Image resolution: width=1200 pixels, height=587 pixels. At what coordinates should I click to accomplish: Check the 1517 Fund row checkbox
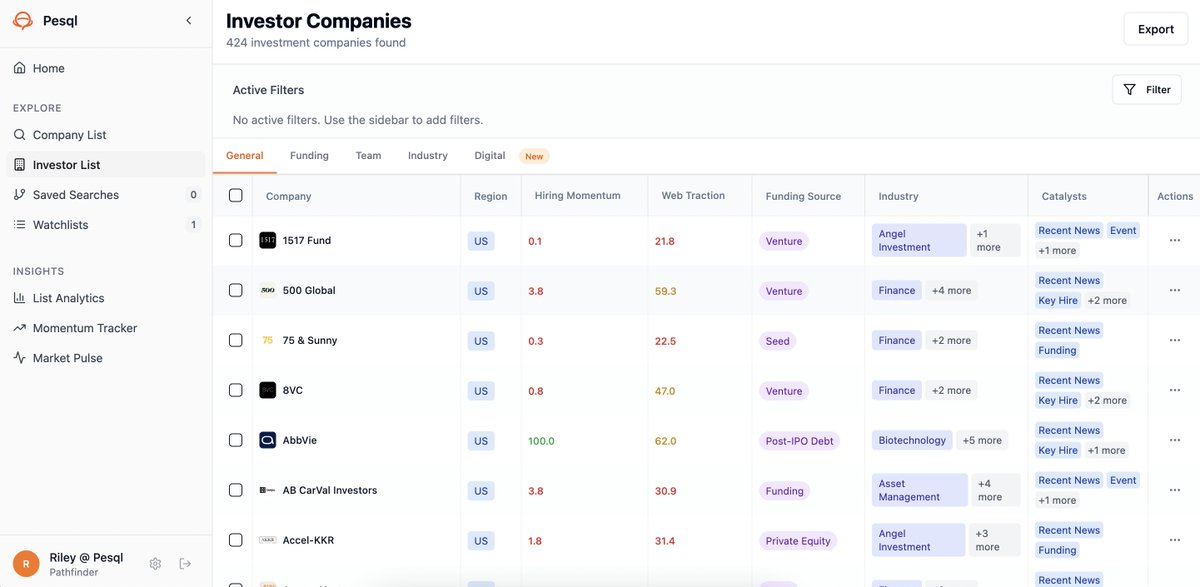(x=236, y=240)
